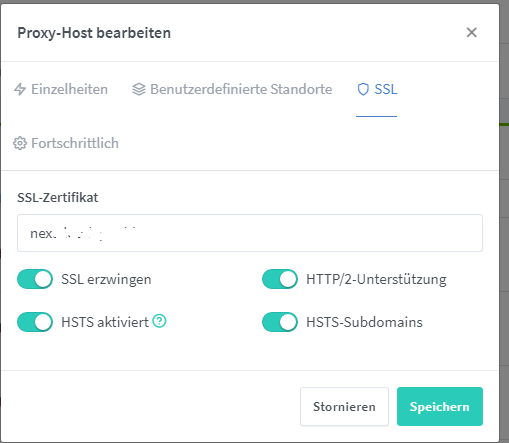Screen dimensions: 509x443
Task: Click the Speichern button
Action: [x=440, y=406]
